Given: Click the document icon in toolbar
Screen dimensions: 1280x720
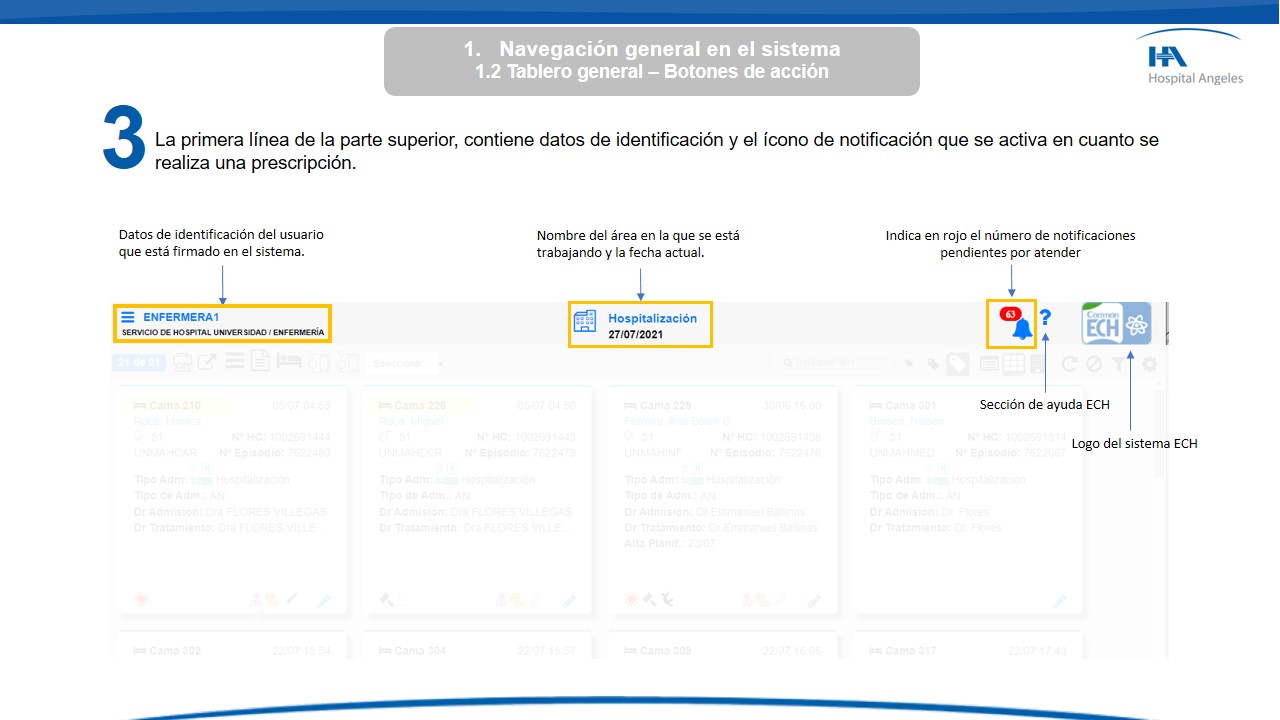Looking at the screenshot, I should point(260,362).
